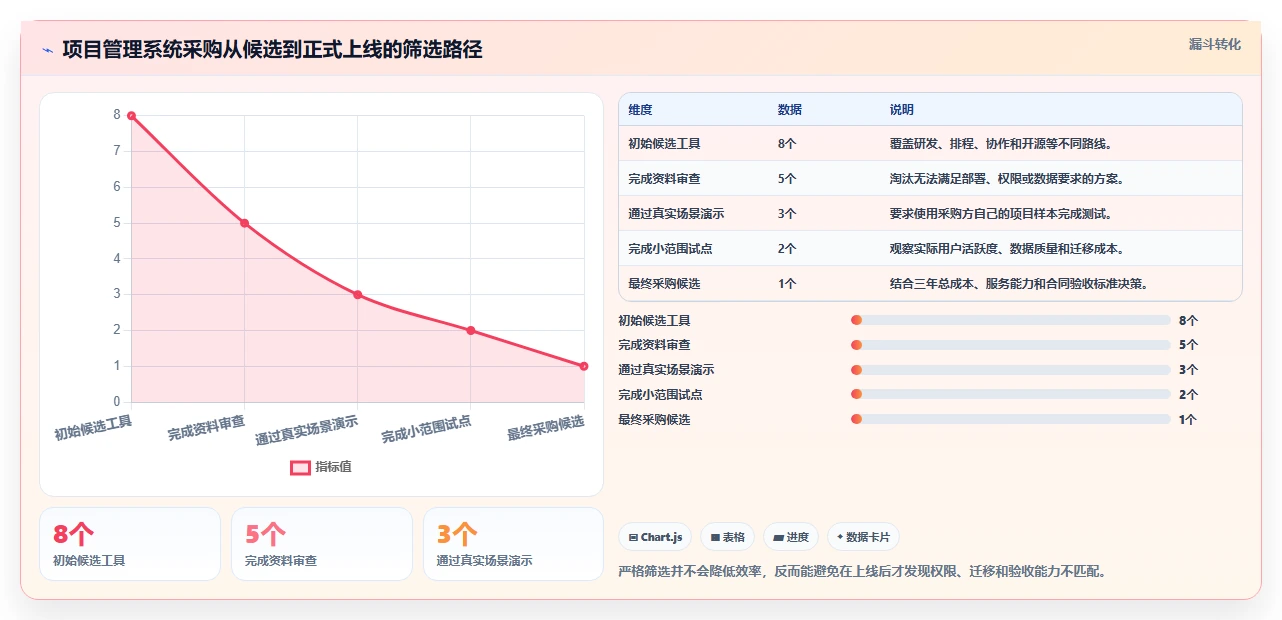Image resolution: width=1282 pixels, height=620 pixels.
Task: Click the 数据卡片 tag chip
Action: 863,537
